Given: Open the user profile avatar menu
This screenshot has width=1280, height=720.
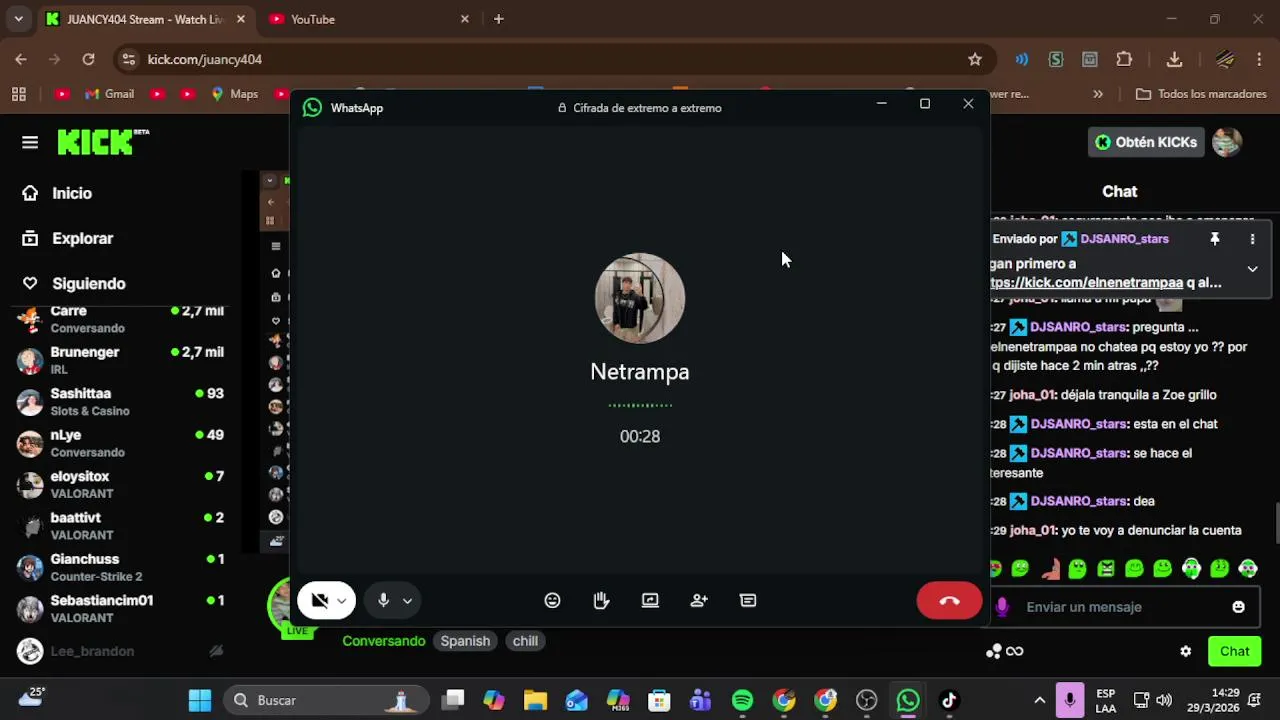Looking at the screenshot, I should click(1227, 142).
